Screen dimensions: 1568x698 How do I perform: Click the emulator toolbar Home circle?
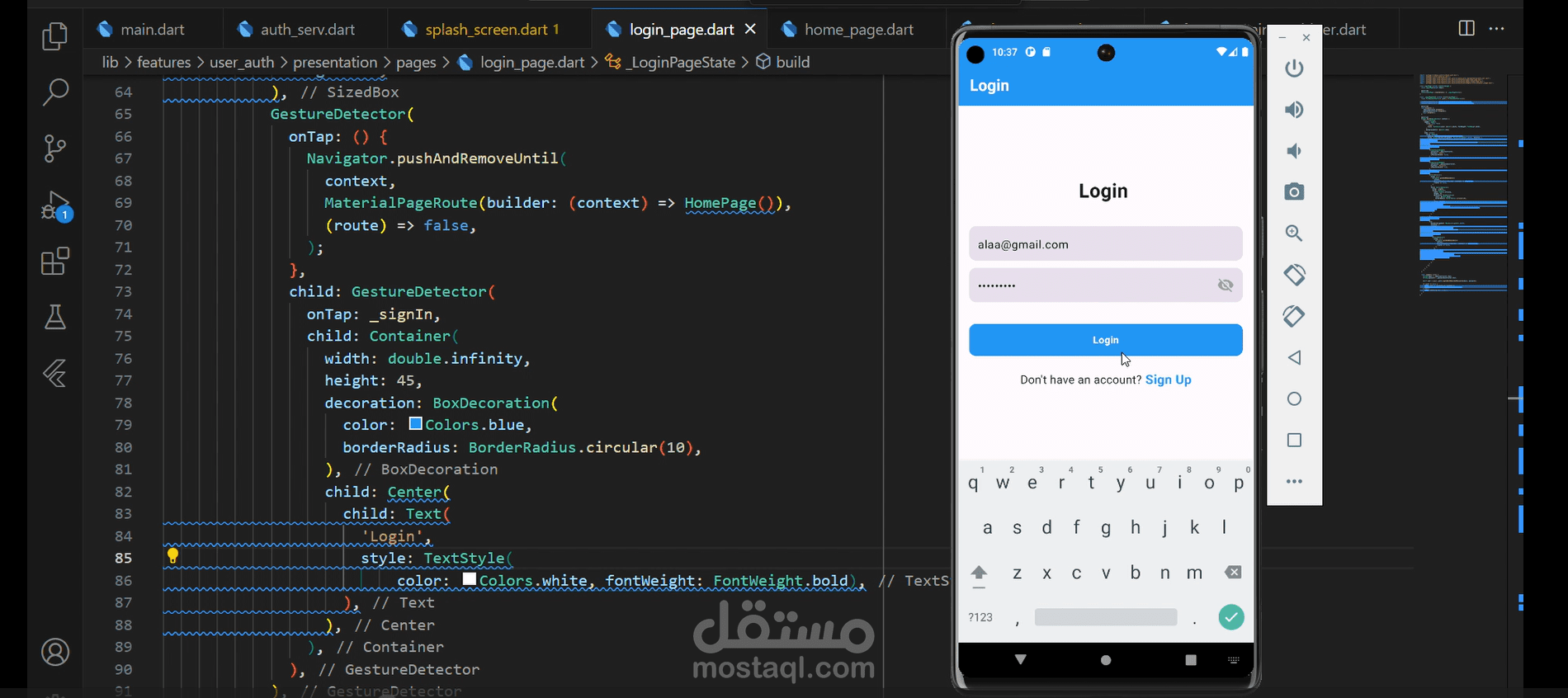[x=1294, y=399]
